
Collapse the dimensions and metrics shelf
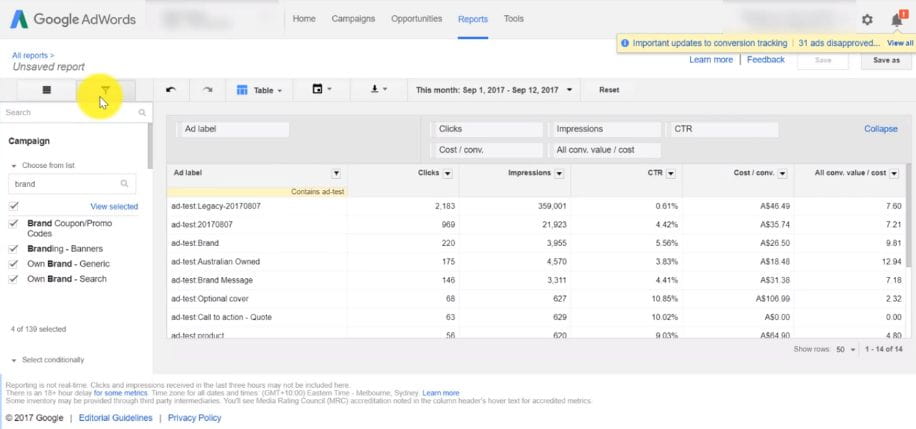880,129
